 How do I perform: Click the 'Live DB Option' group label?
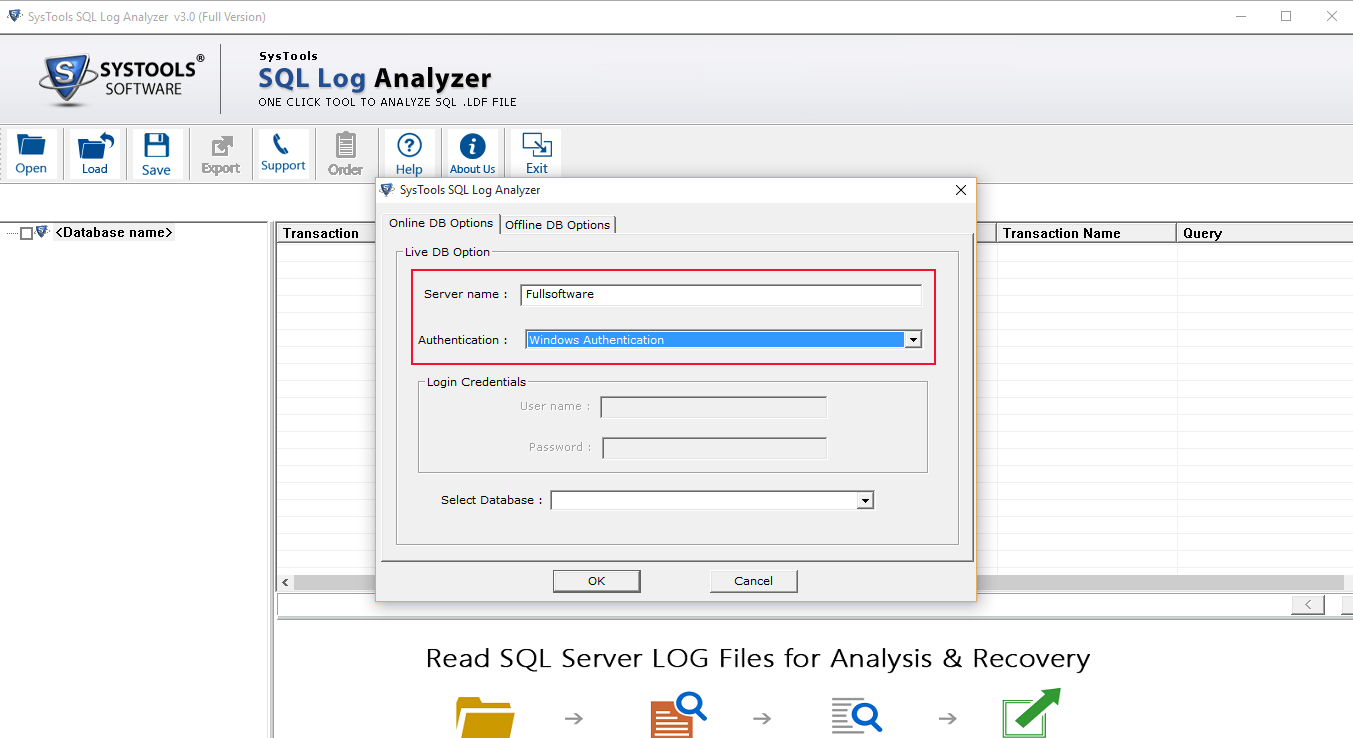[447, 252]
